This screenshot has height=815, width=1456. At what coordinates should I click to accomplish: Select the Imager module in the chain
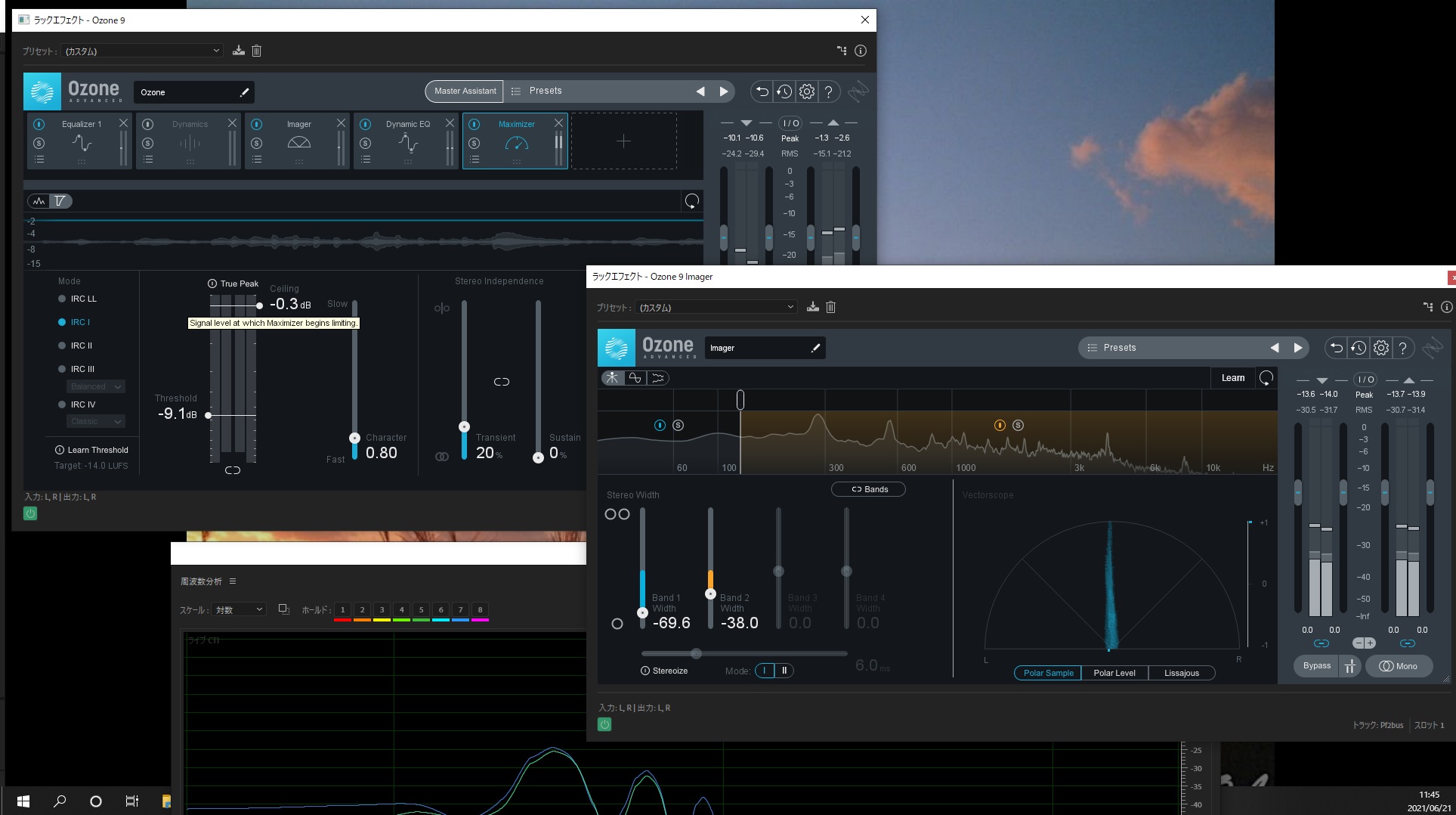click(298, 141)
